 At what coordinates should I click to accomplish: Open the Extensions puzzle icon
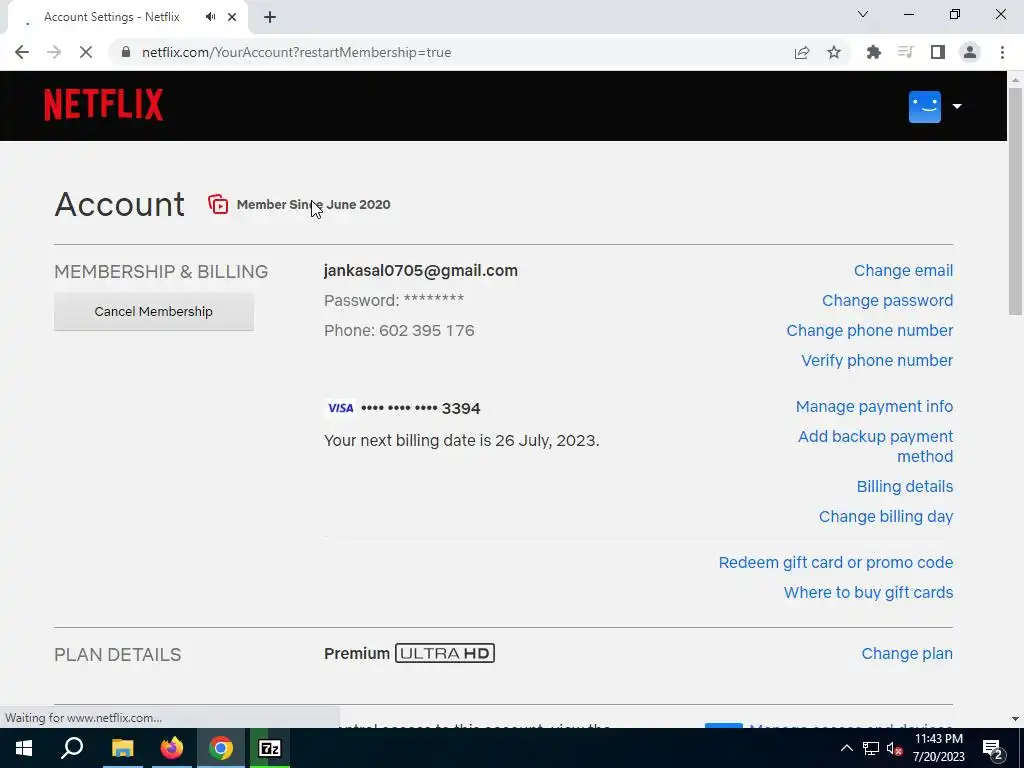click(x=874, y=52)
